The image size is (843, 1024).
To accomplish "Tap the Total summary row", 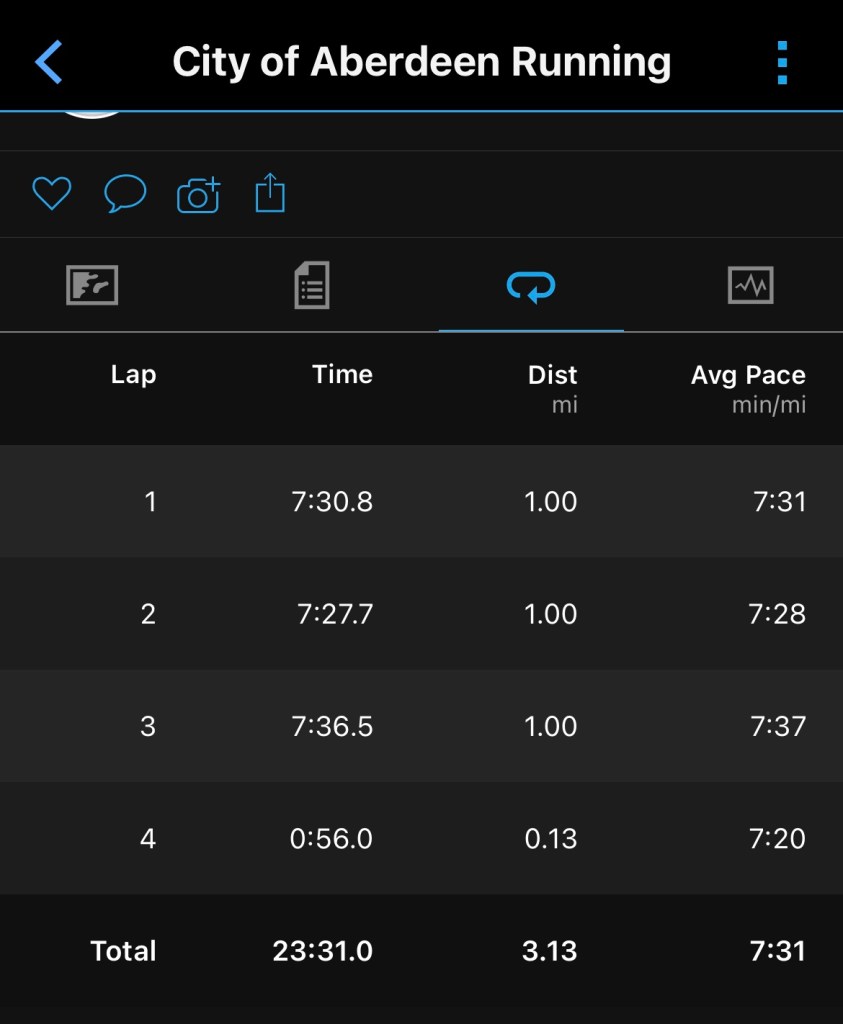I will [421, 951].
